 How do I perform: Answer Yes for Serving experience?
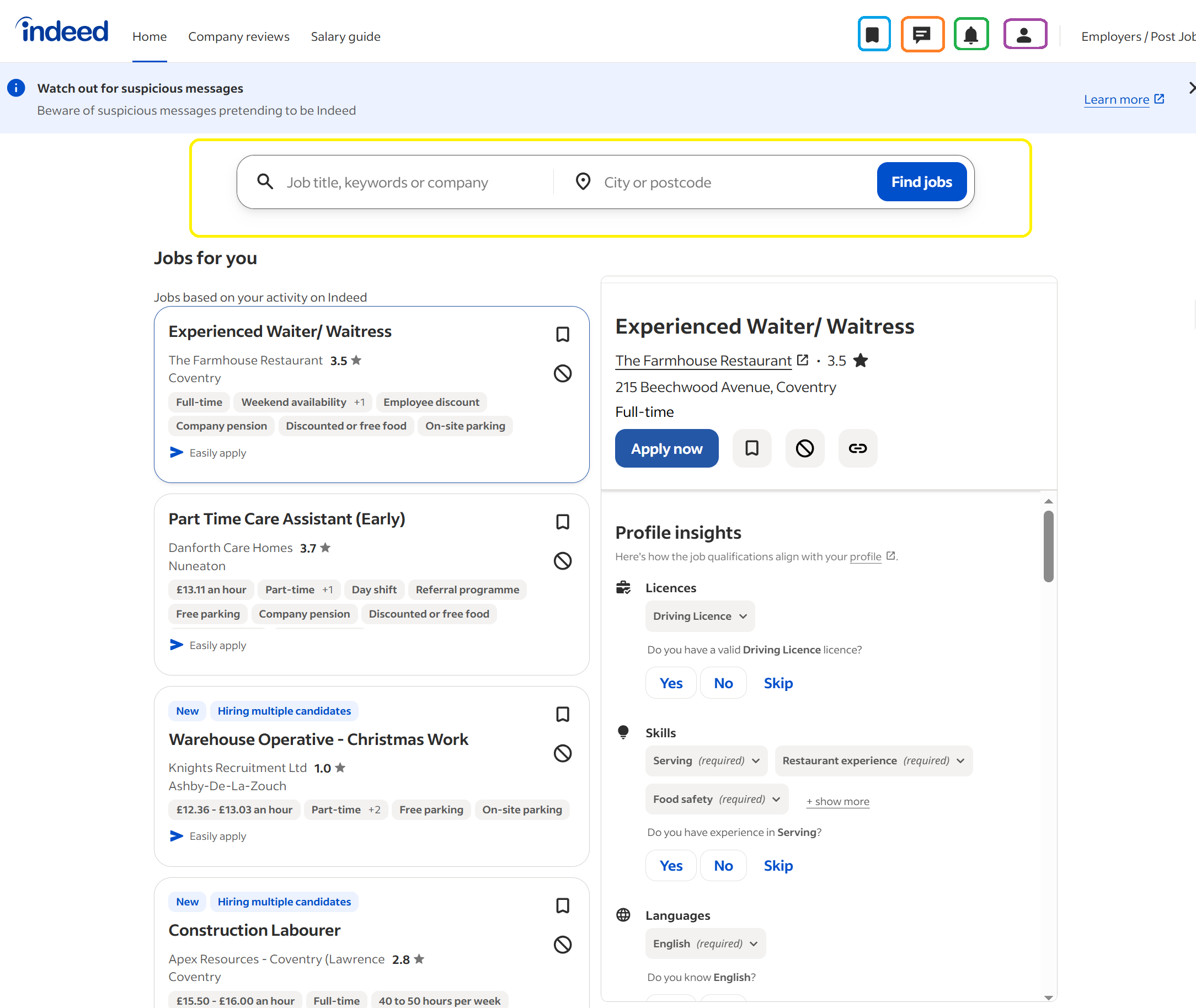(x=671, y=865)
